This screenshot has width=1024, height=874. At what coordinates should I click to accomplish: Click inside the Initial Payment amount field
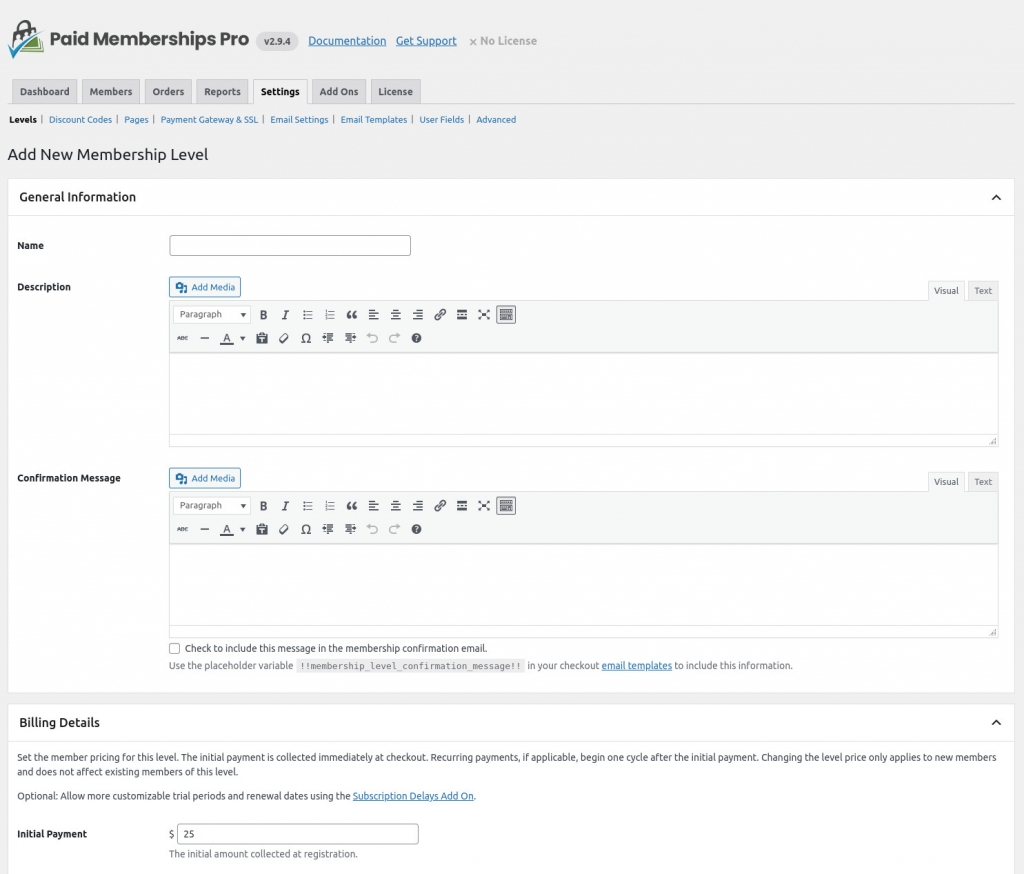(x=295, y=833)
